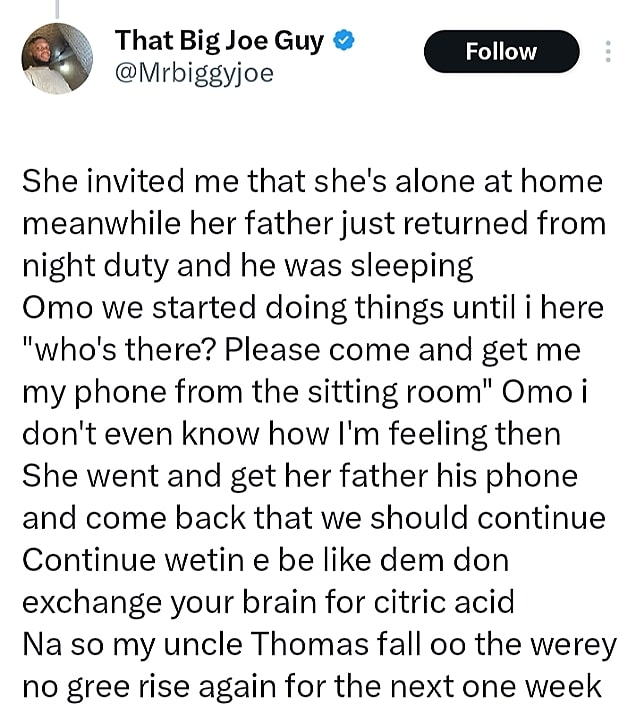Tap the last line "no gree rise again"
Image resolution: width=644 pixels, height=720 pixels.
[311, 688]
